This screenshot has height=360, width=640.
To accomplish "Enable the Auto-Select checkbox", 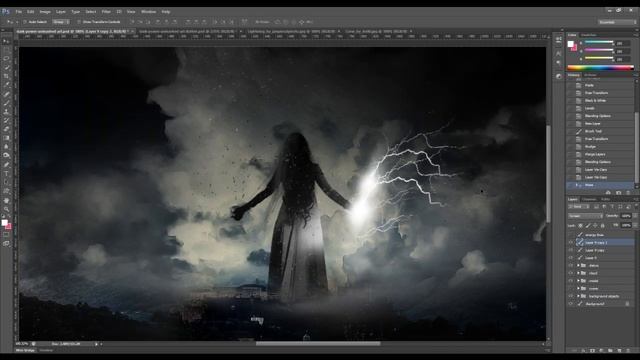I will pyautogui.click(x=25, y=22).
